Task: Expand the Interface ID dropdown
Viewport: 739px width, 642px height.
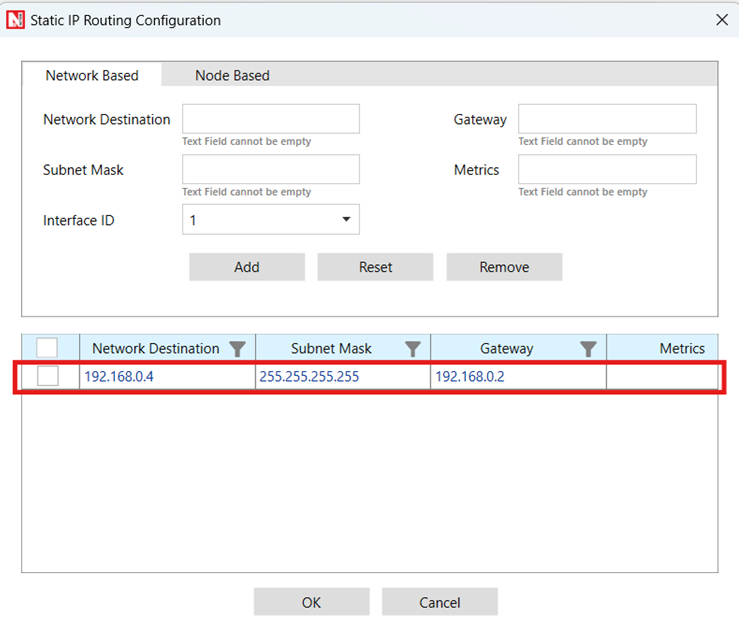Action: pos(346,220)
